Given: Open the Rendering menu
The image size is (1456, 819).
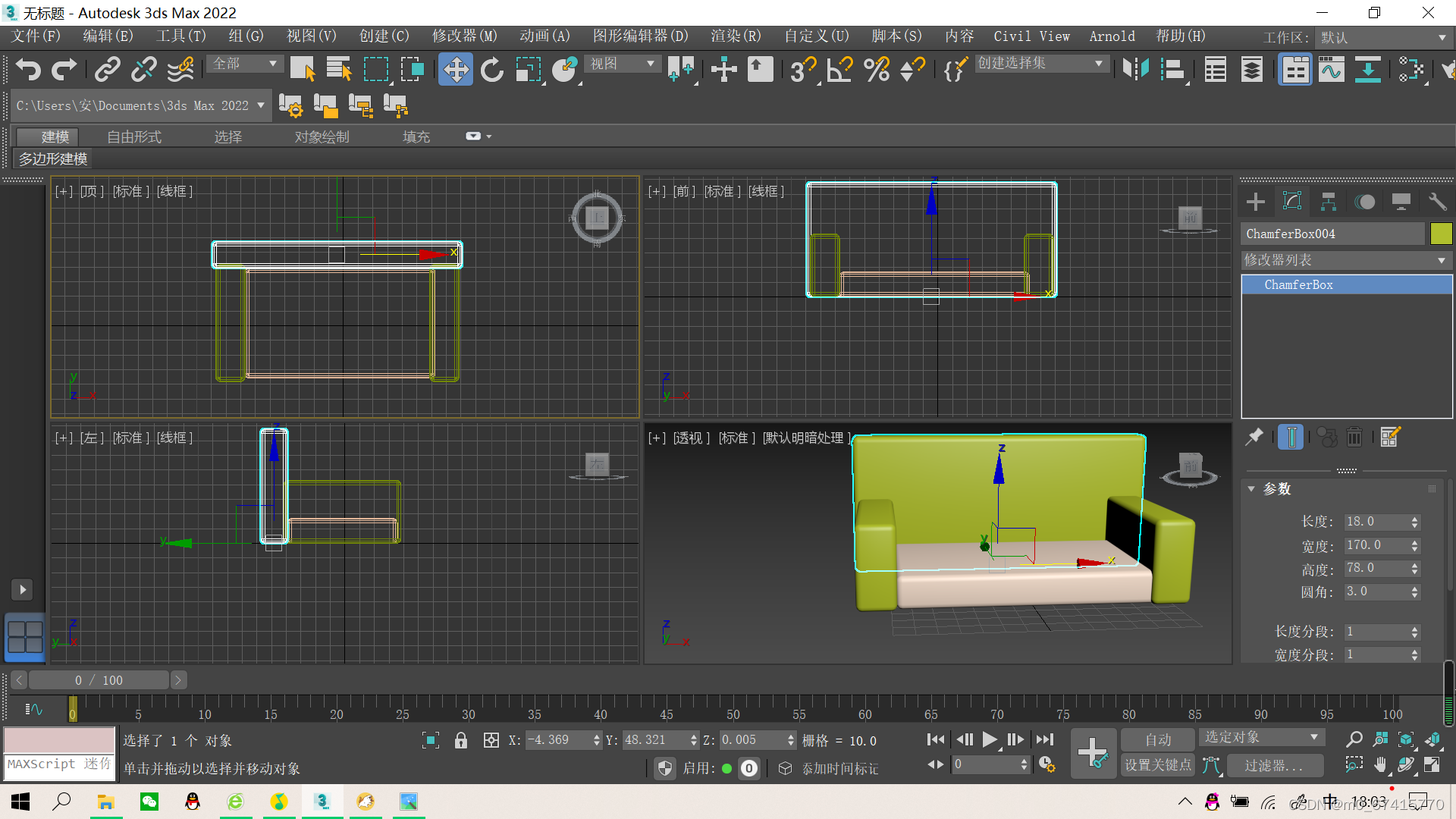Looking at the screenshot, I should [x=735, y=36].
